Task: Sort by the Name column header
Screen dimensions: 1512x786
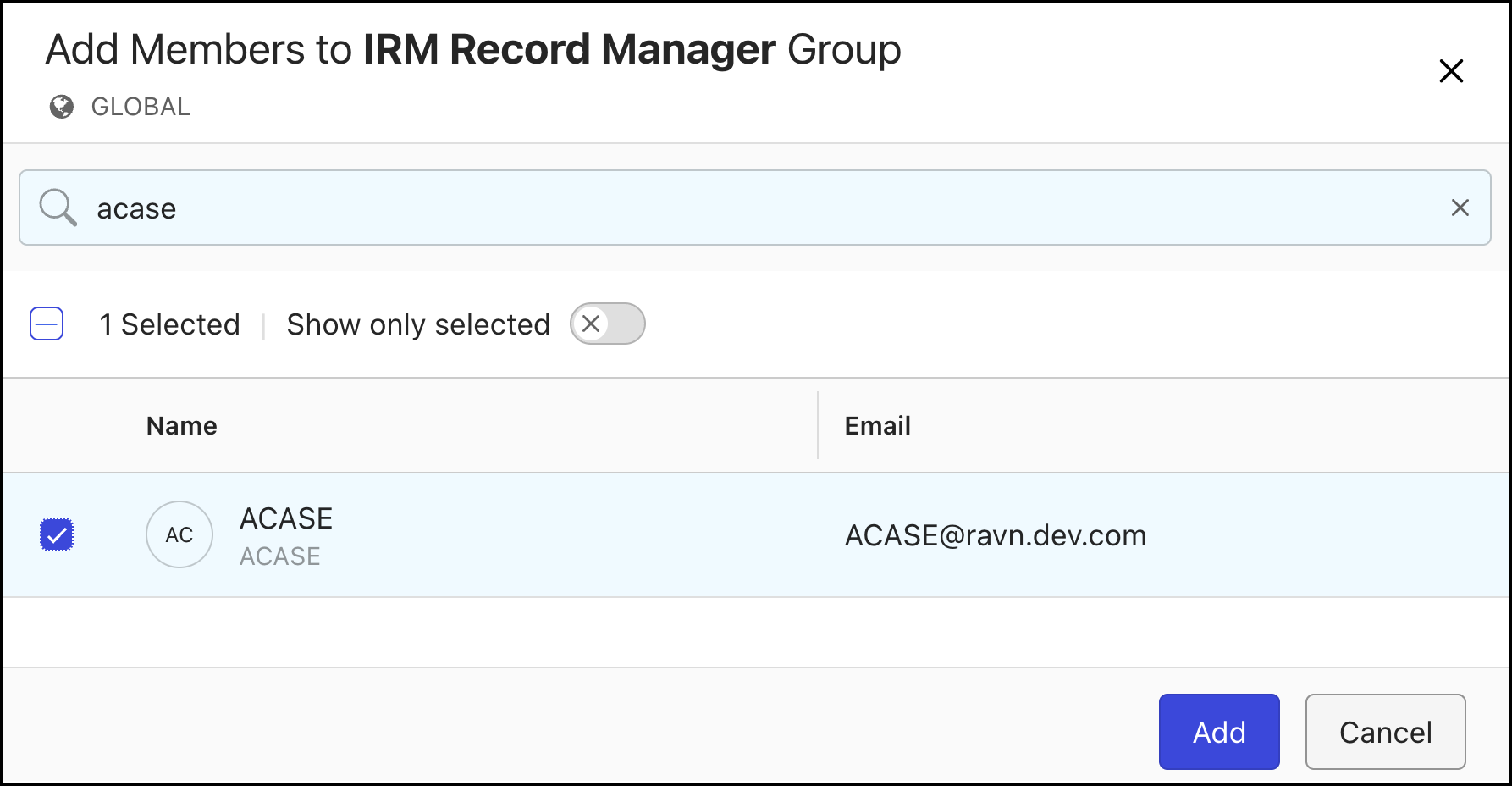Action: click(x=182, y=425)
